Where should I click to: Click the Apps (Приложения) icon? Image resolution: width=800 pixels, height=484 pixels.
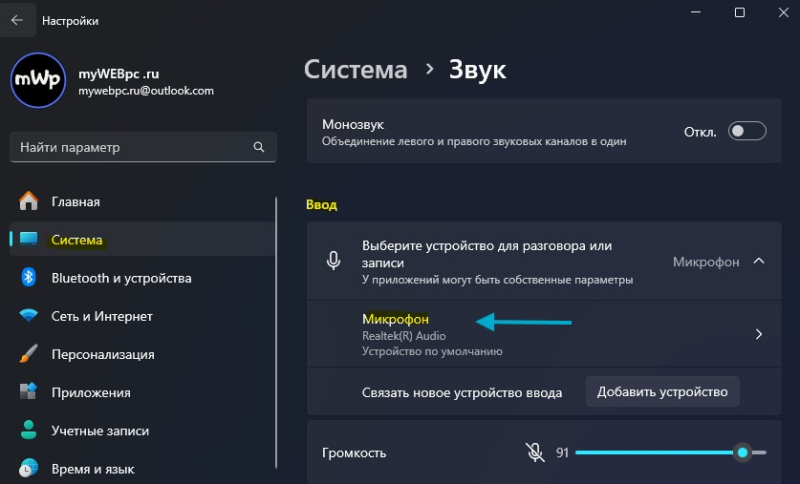point(29,392)
